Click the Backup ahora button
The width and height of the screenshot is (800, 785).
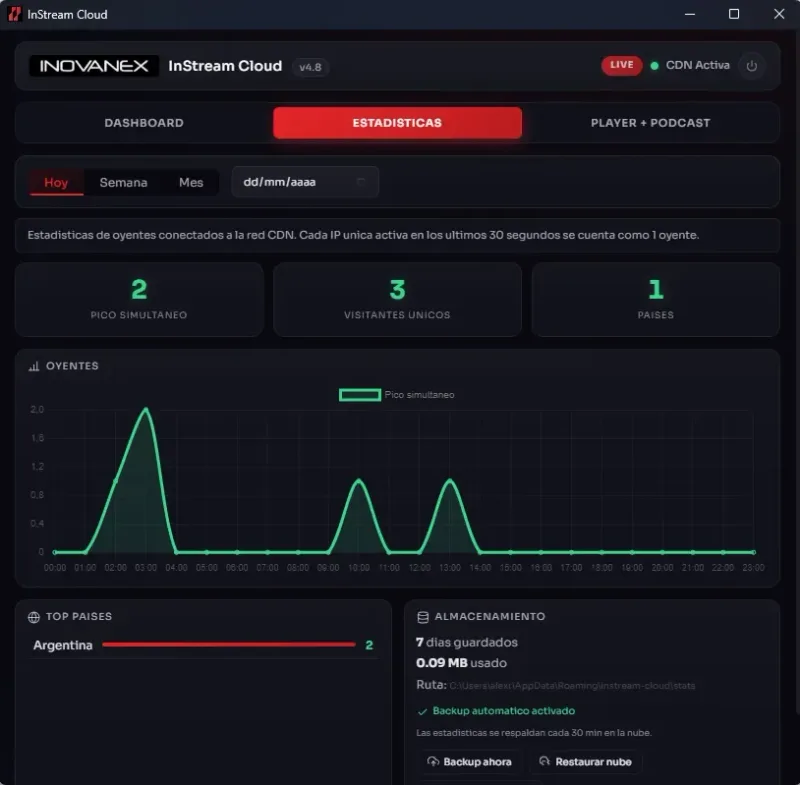469,762
